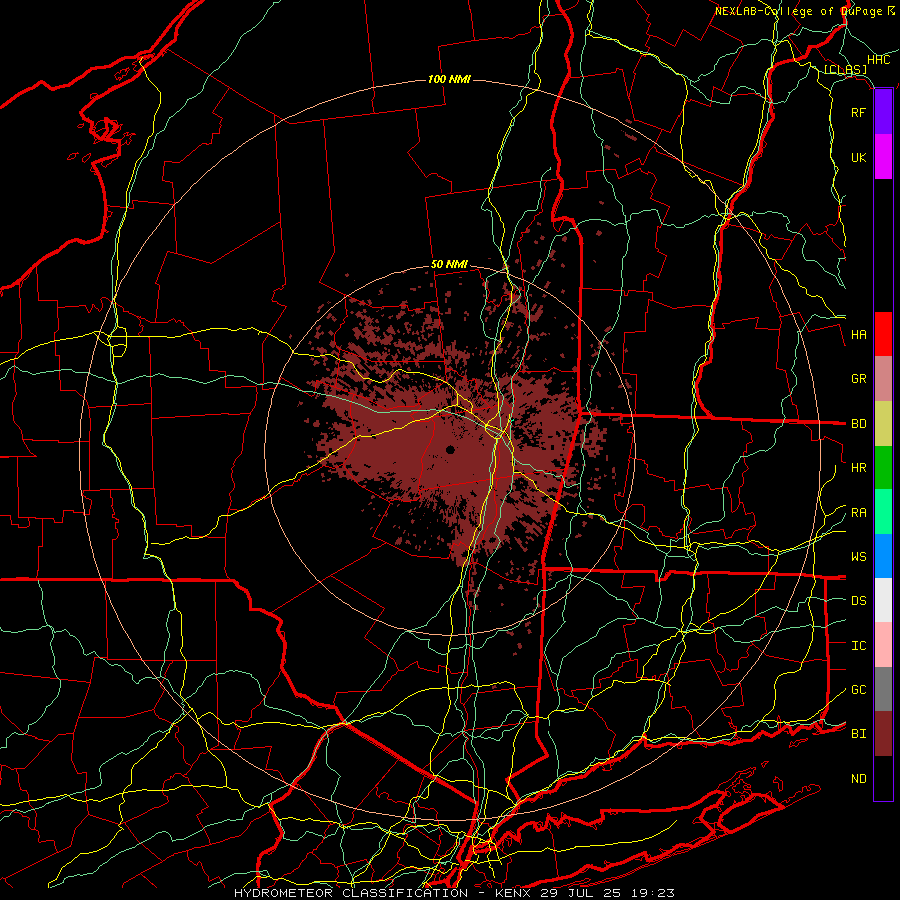Click the IC legend label
The width and height of the screenshot is (900, 900).
[x=859, y=646]
